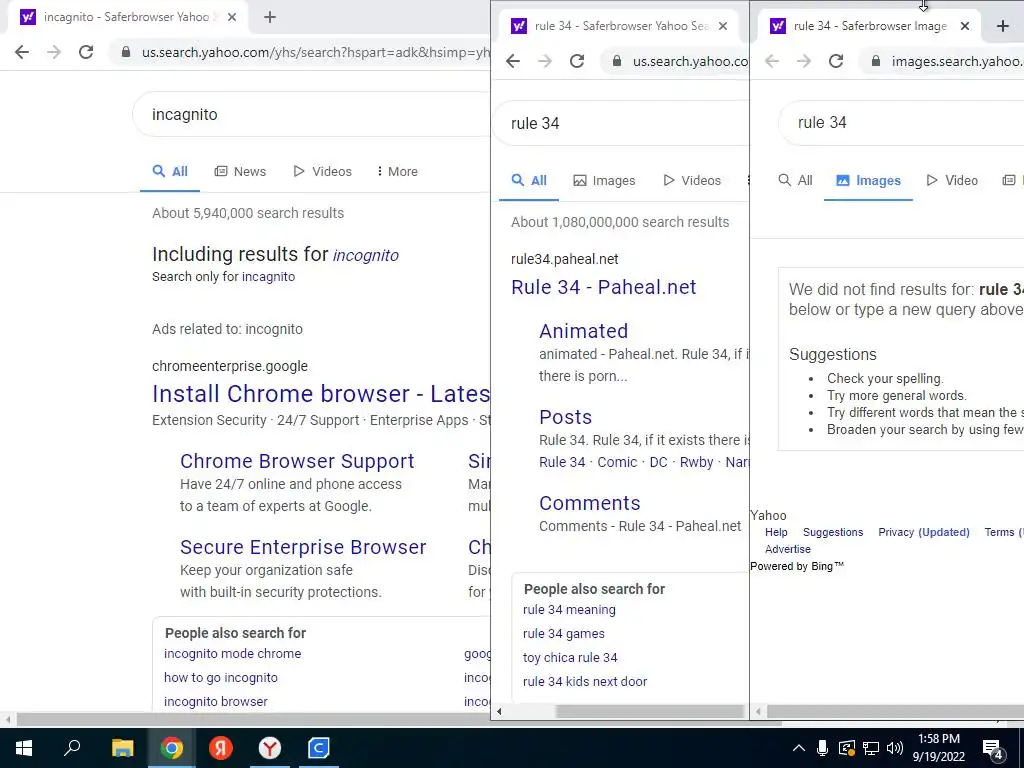Open the Comments sublink
Image resolution: width=1024 pixels, height=768 pixels.
(x=590, y=504)
